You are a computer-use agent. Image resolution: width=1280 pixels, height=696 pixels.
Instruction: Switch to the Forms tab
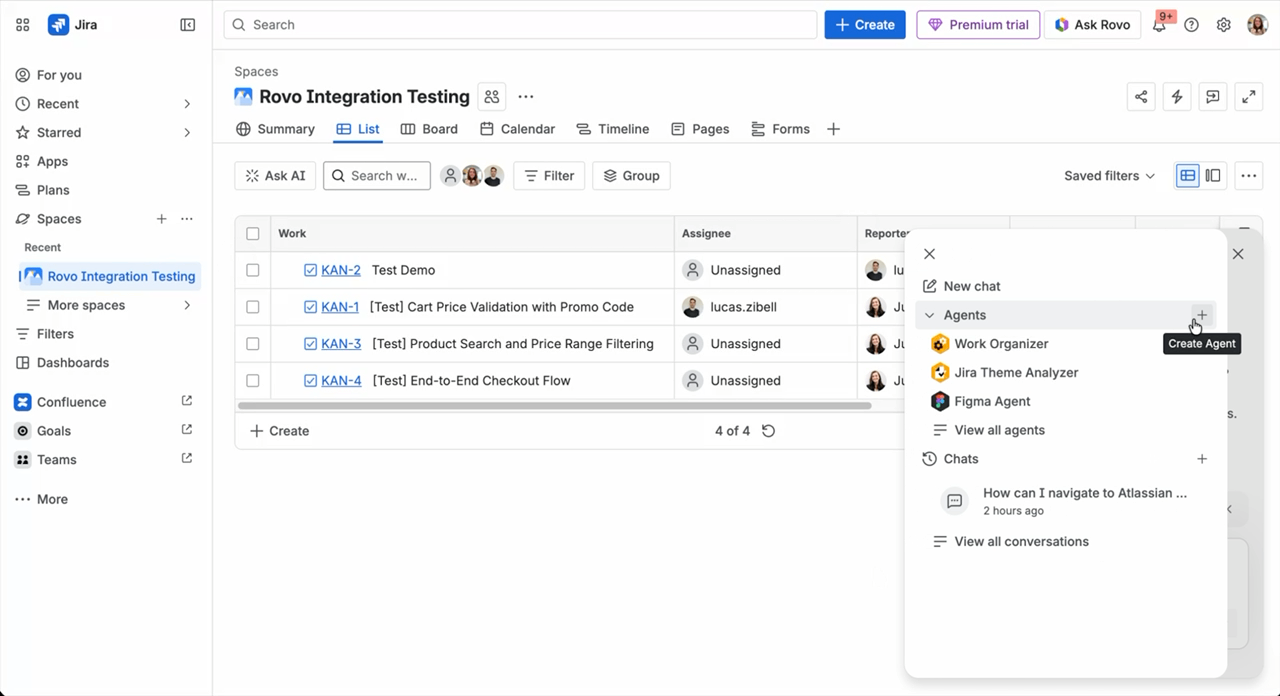tap(780, 129)
